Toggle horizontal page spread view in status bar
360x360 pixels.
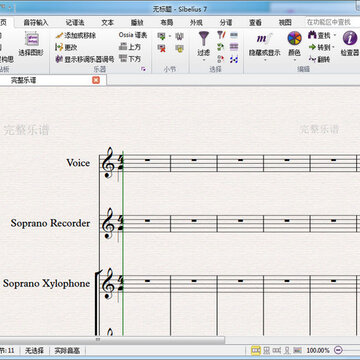click(256, 350)
